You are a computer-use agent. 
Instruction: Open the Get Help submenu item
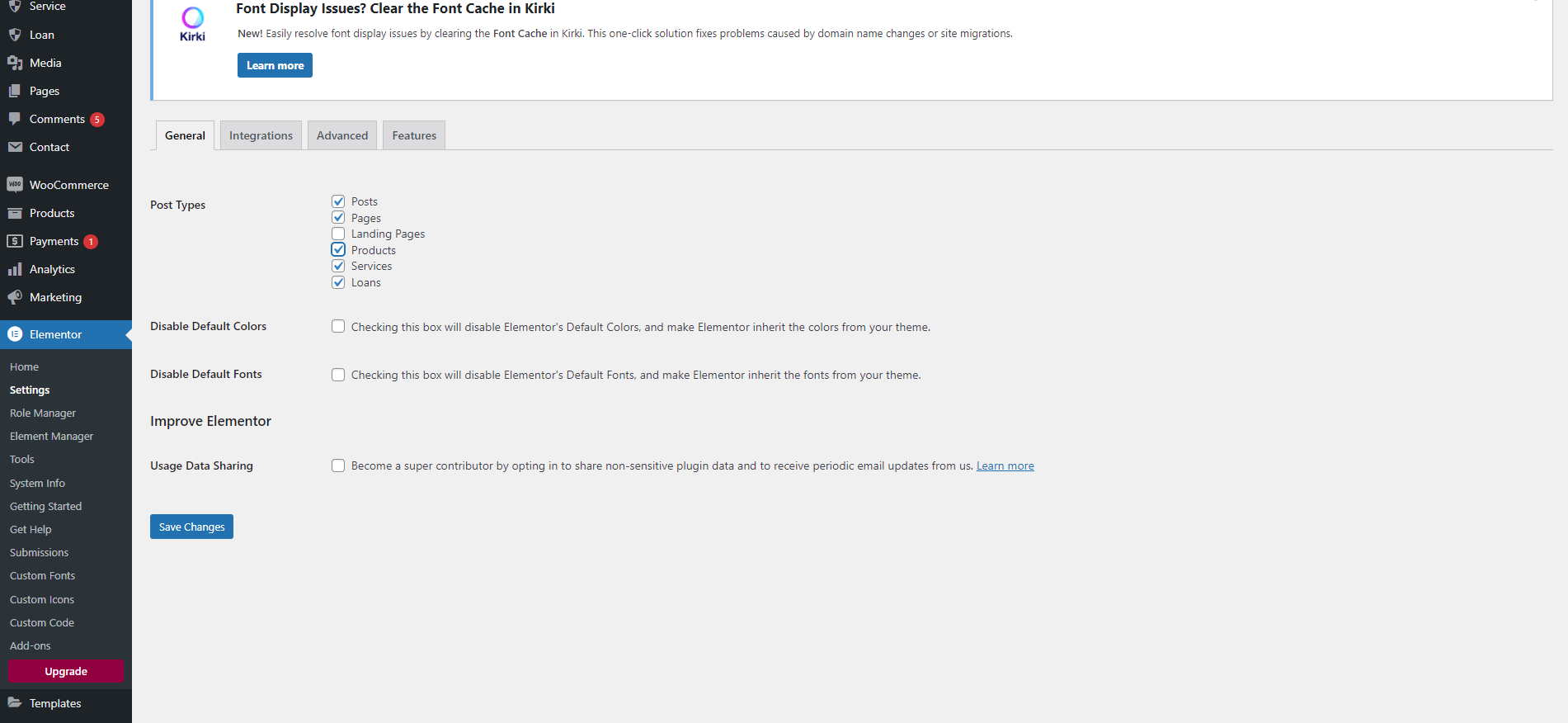click(31, 529)
